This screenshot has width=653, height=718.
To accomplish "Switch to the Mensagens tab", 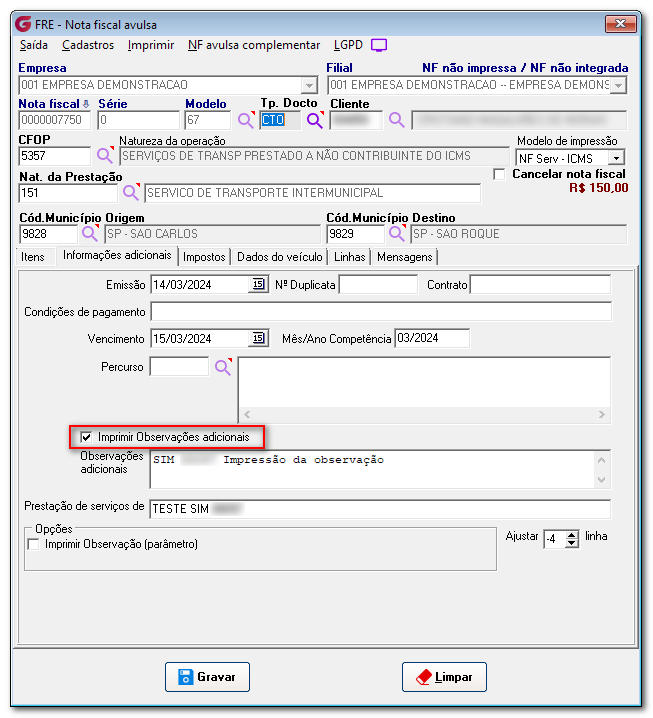I will [404, 257].
